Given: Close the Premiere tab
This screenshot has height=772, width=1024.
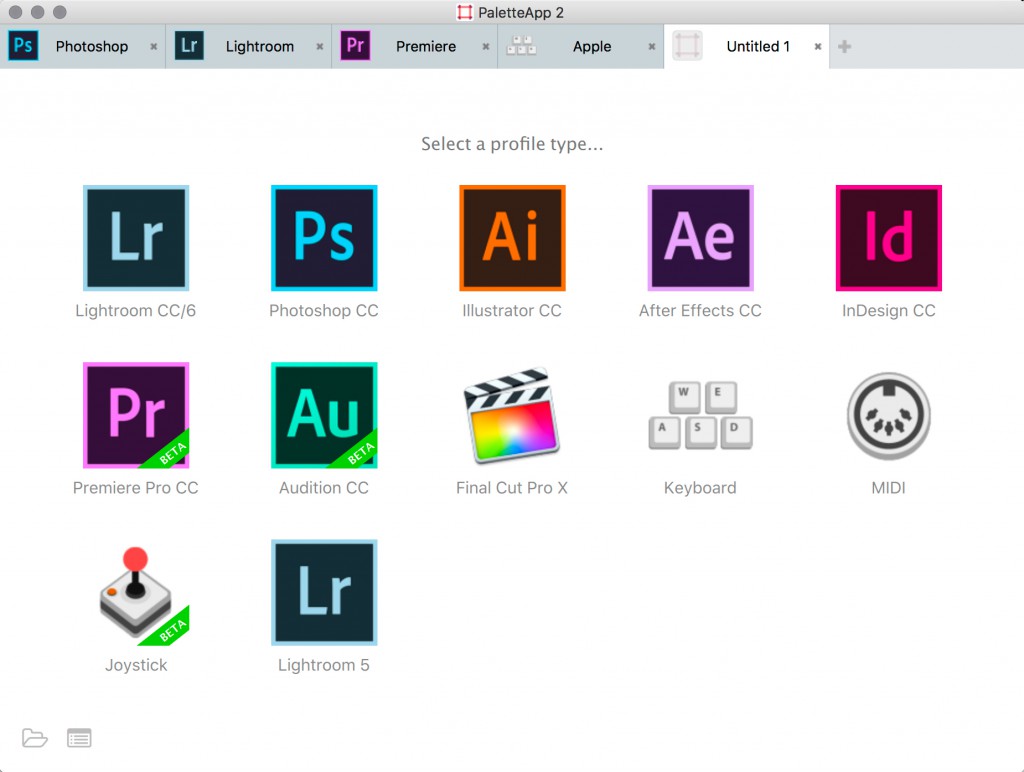Looking at the screenshot, I should (x=485, y=46).
